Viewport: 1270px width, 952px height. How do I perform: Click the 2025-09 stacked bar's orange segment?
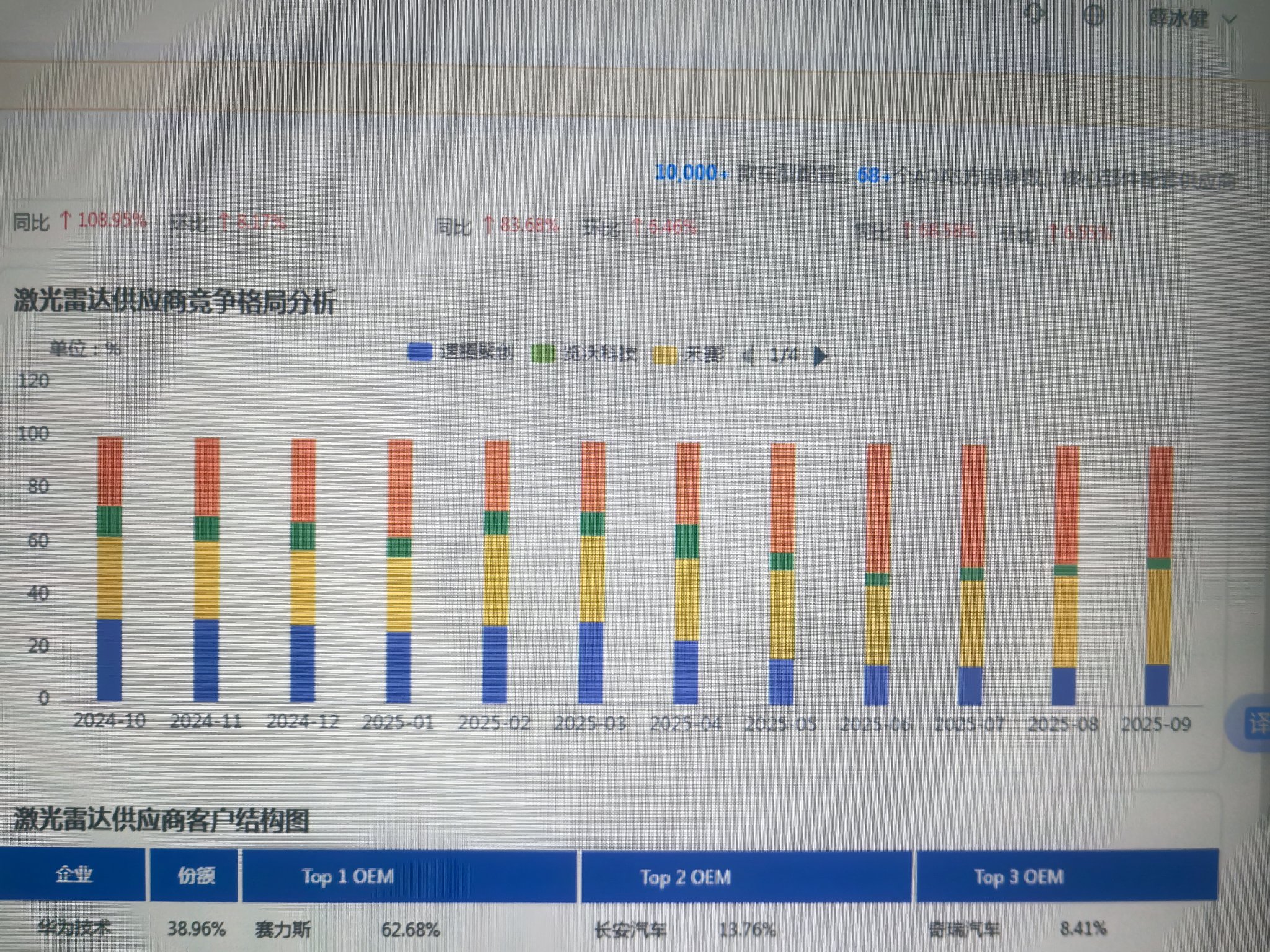point(1160,502)
